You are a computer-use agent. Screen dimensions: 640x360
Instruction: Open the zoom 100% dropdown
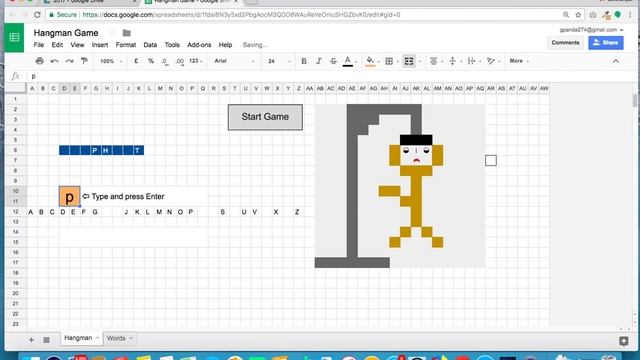click(111, 61)
